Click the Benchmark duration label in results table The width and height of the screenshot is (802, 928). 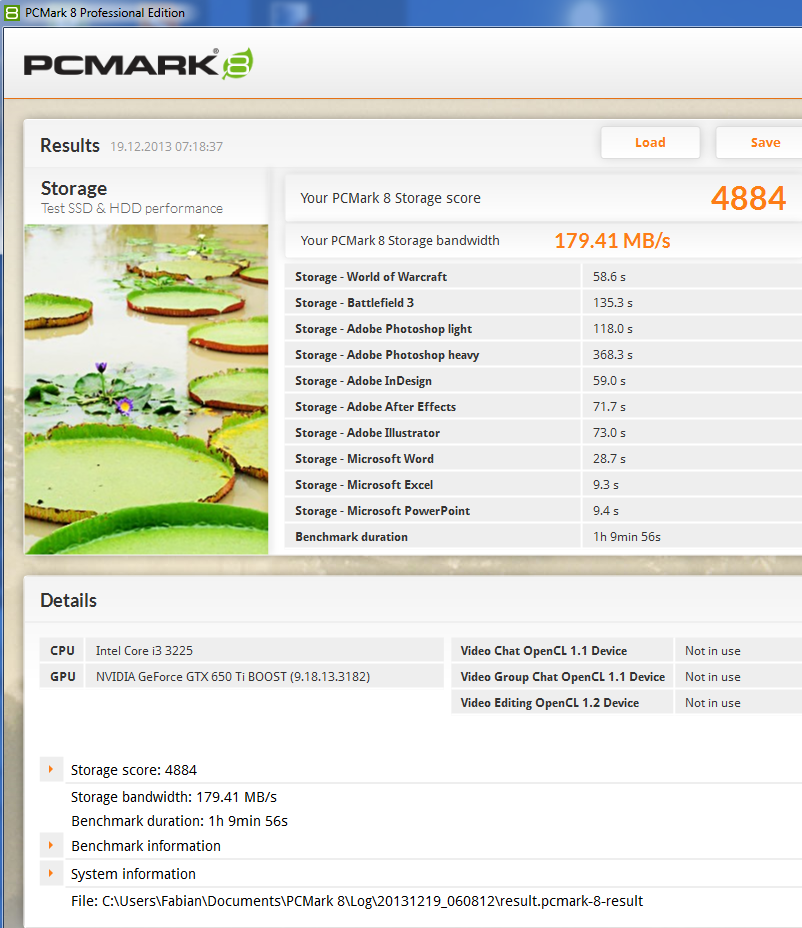click(x=352, y=537)
